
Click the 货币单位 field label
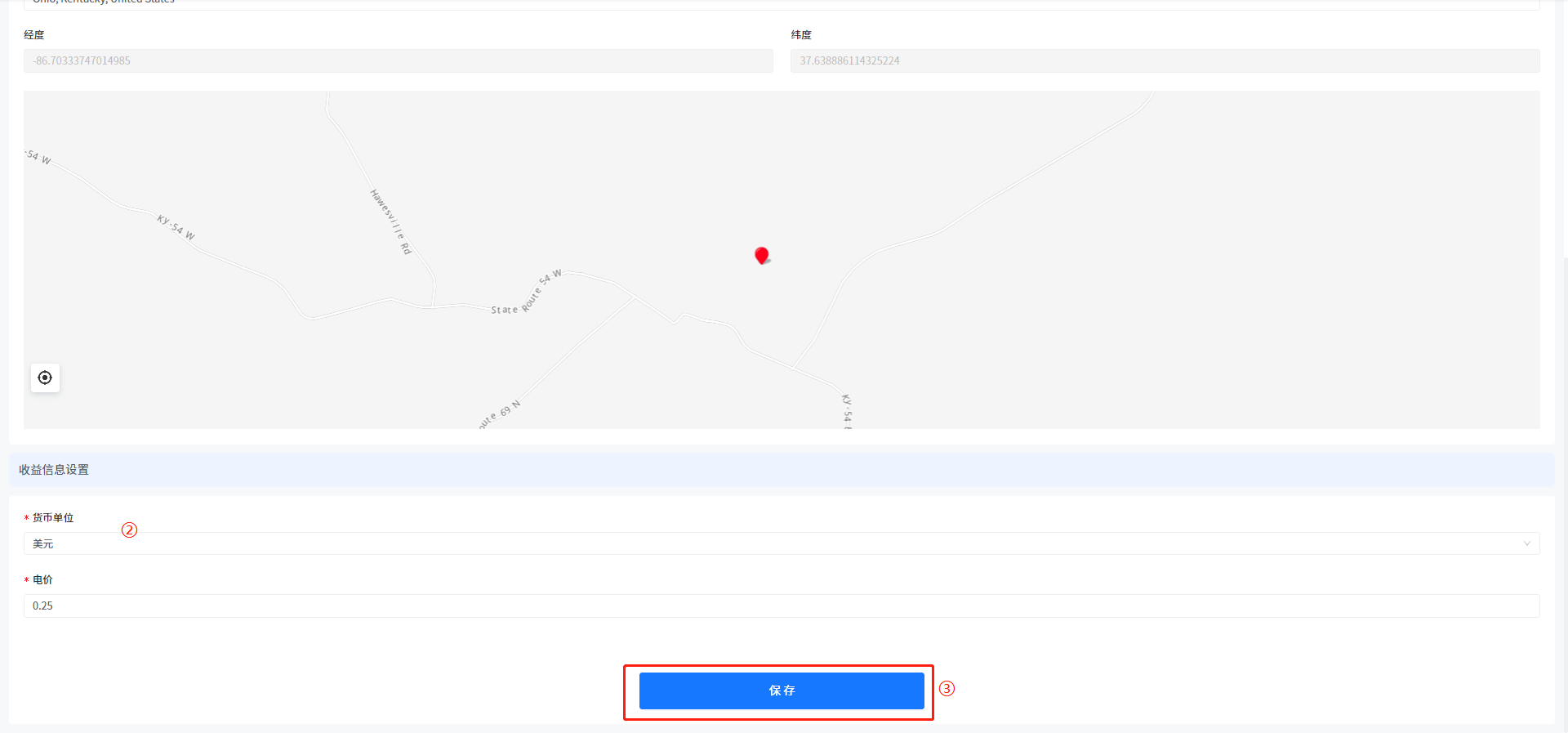pyautogui.click(x=53, y=517)
